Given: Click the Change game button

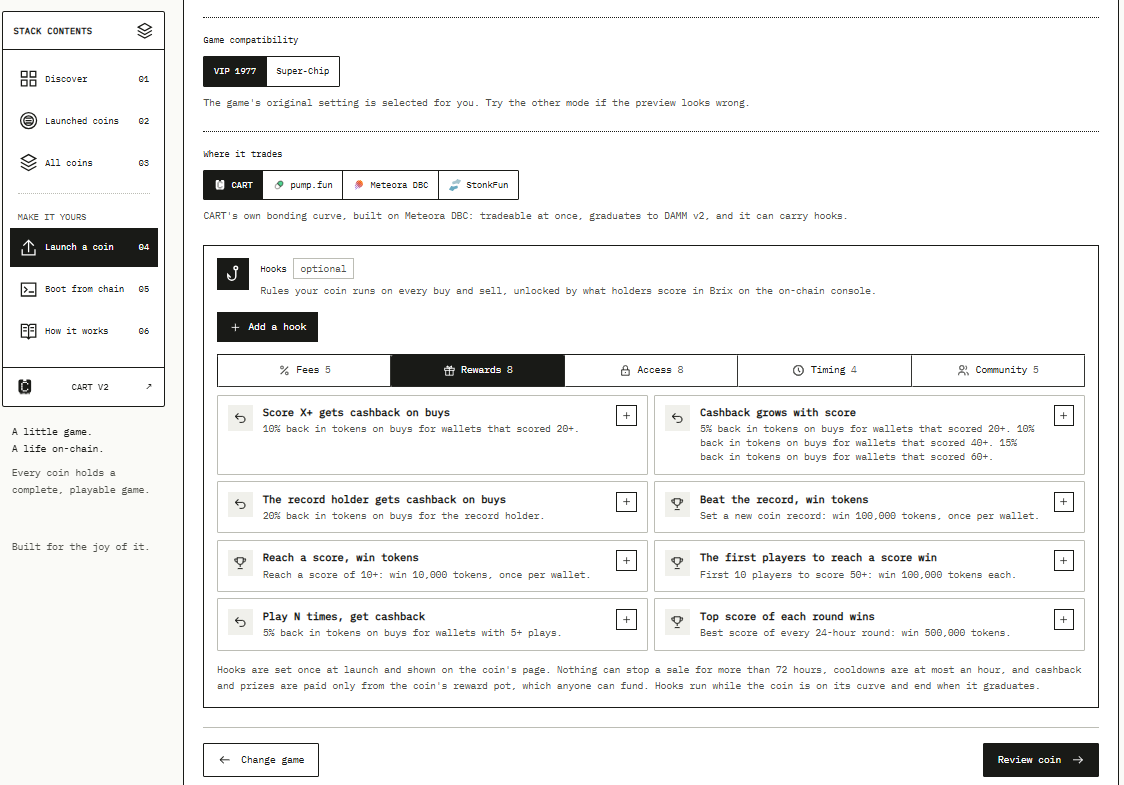Looking at the screenshot, I should point(261,760).
